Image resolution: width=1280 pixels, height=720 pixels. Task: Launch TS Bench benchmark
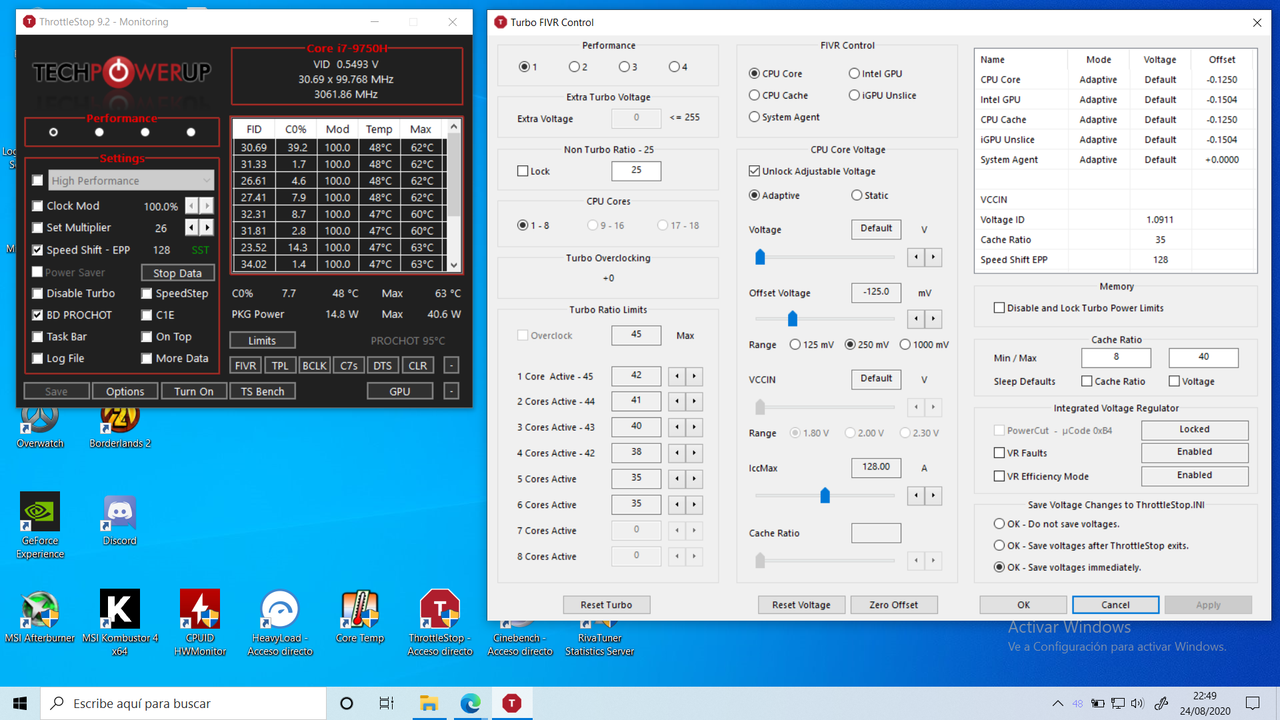click(x=262, y=391)
